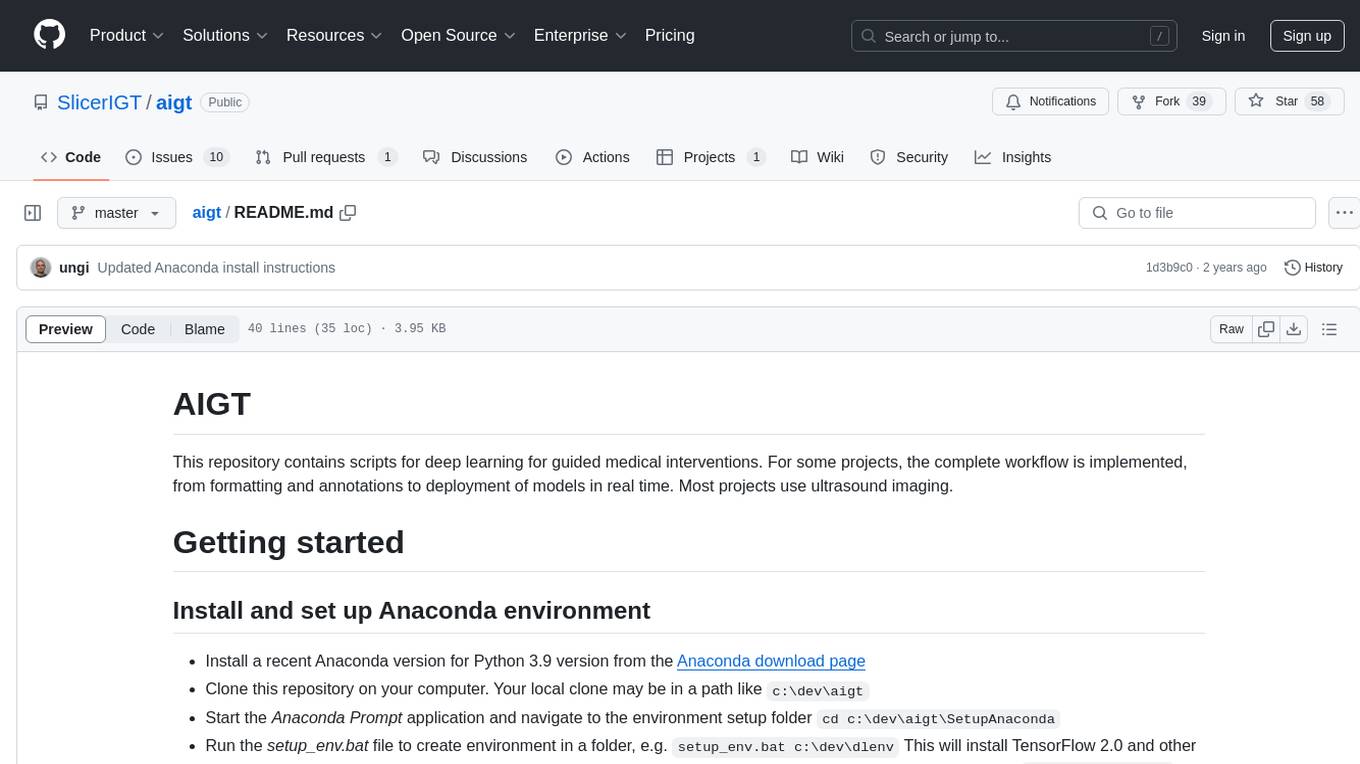Switch to the Code tab
The width and height of the screenshot is (1360, 764).
pyautogui.click(x=71, y=157)
